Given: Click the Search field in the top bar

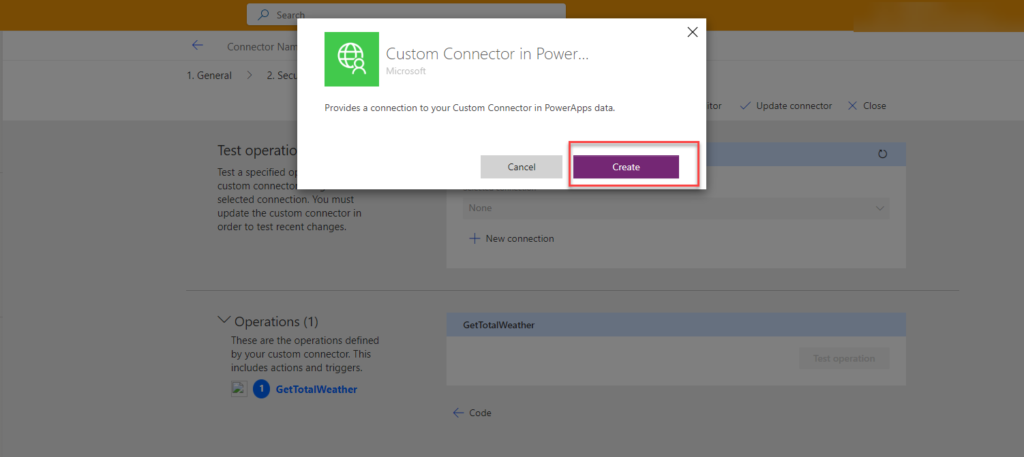Looking at the screenshot, I should [x=405, y=15].
